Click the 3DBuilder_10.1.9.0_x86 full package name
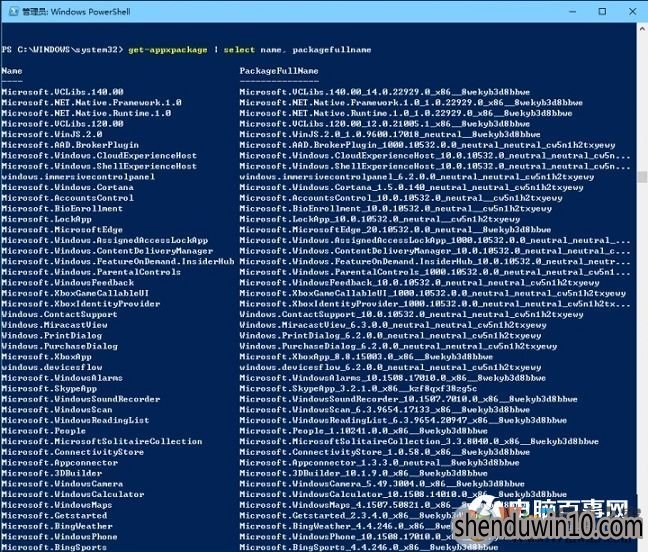The image size is (648, 552). [x=364, y=473]
